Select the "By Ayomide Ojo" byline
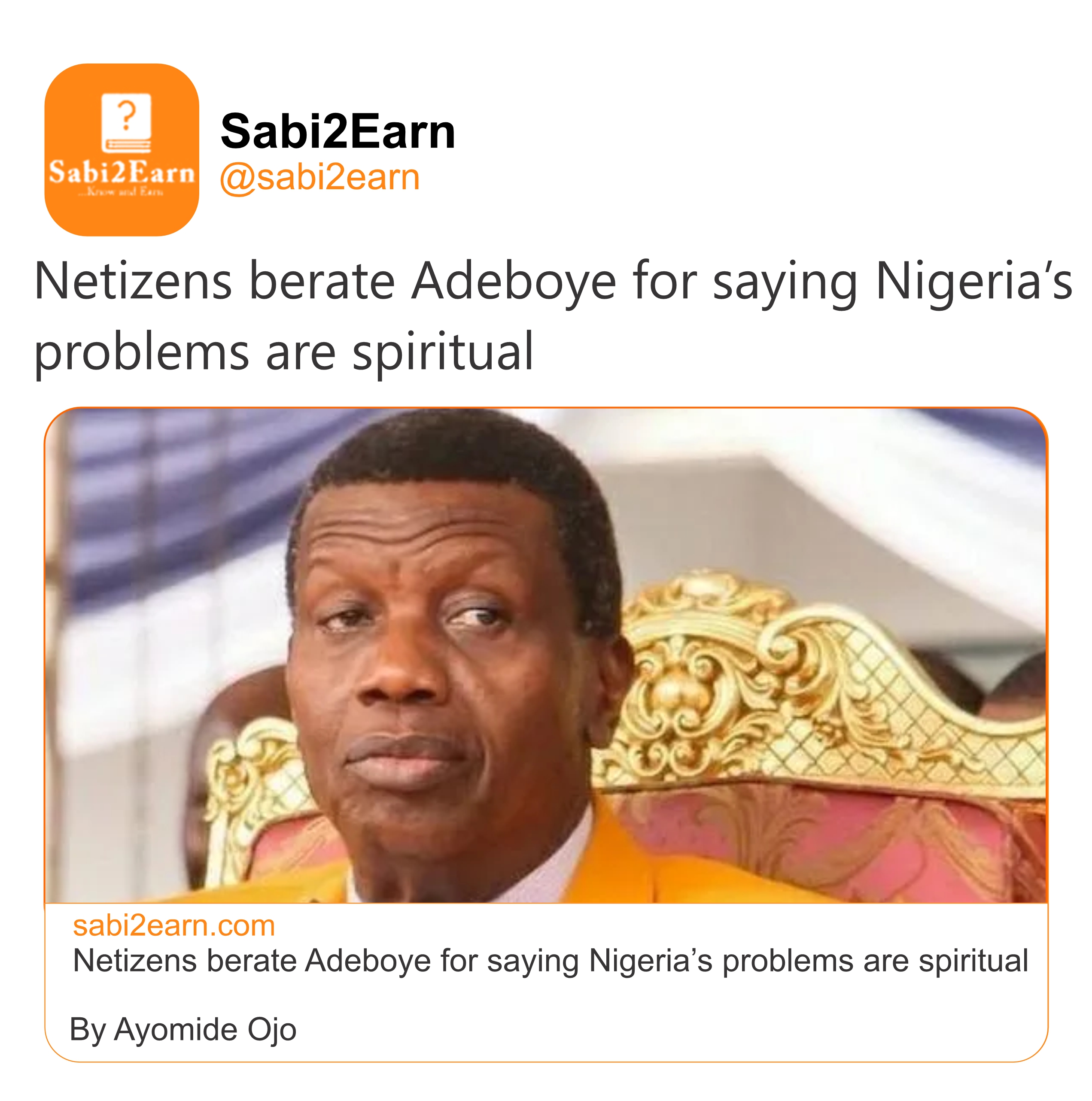 183,1029
